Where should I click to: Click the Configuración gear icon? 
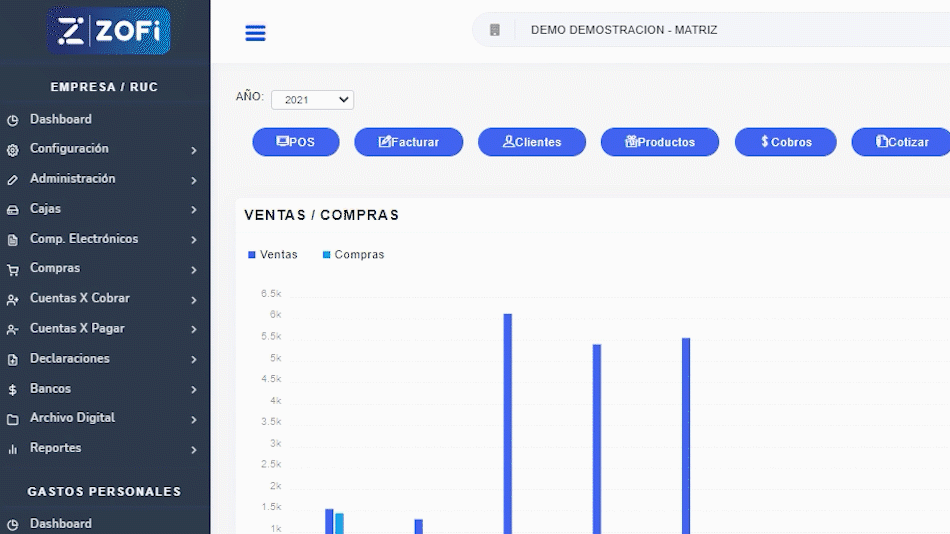(12, 150)
